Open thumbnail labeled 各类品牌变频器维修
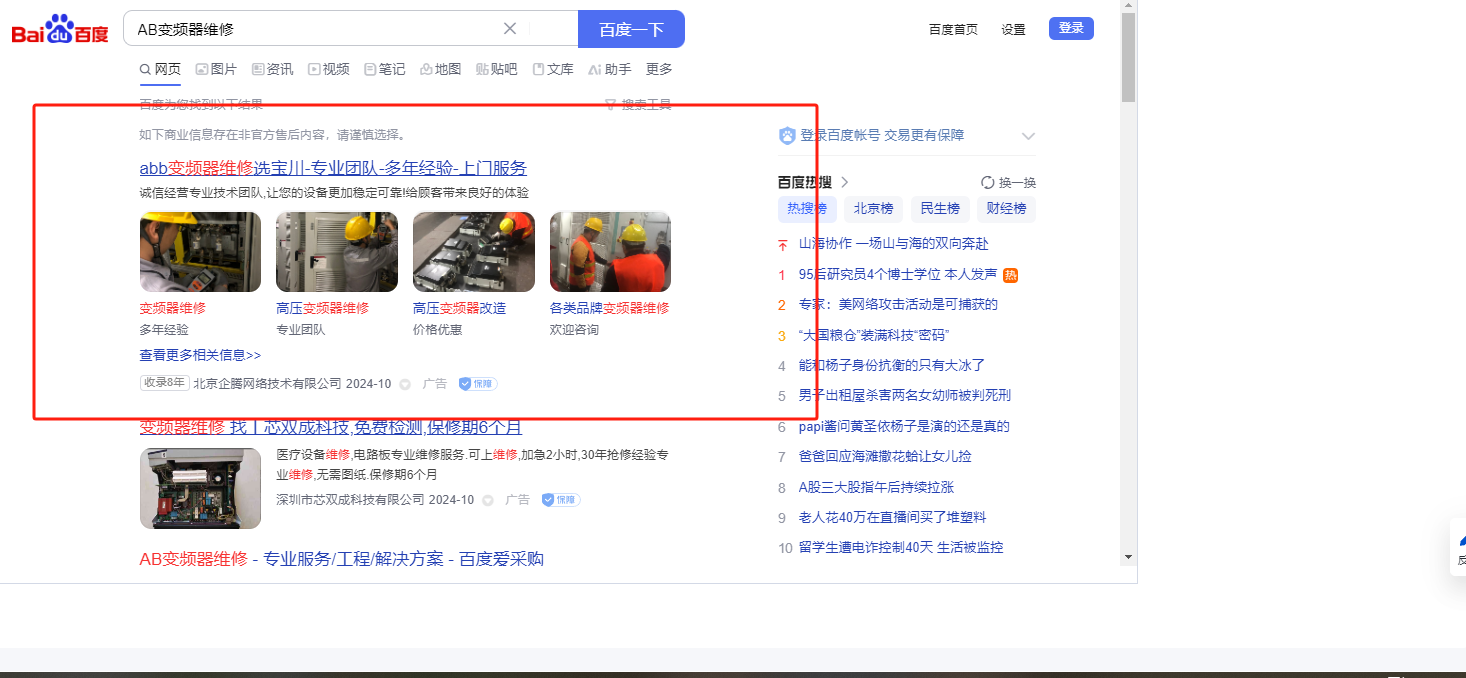Screen dimensions: 1466x678 (610, 252)
